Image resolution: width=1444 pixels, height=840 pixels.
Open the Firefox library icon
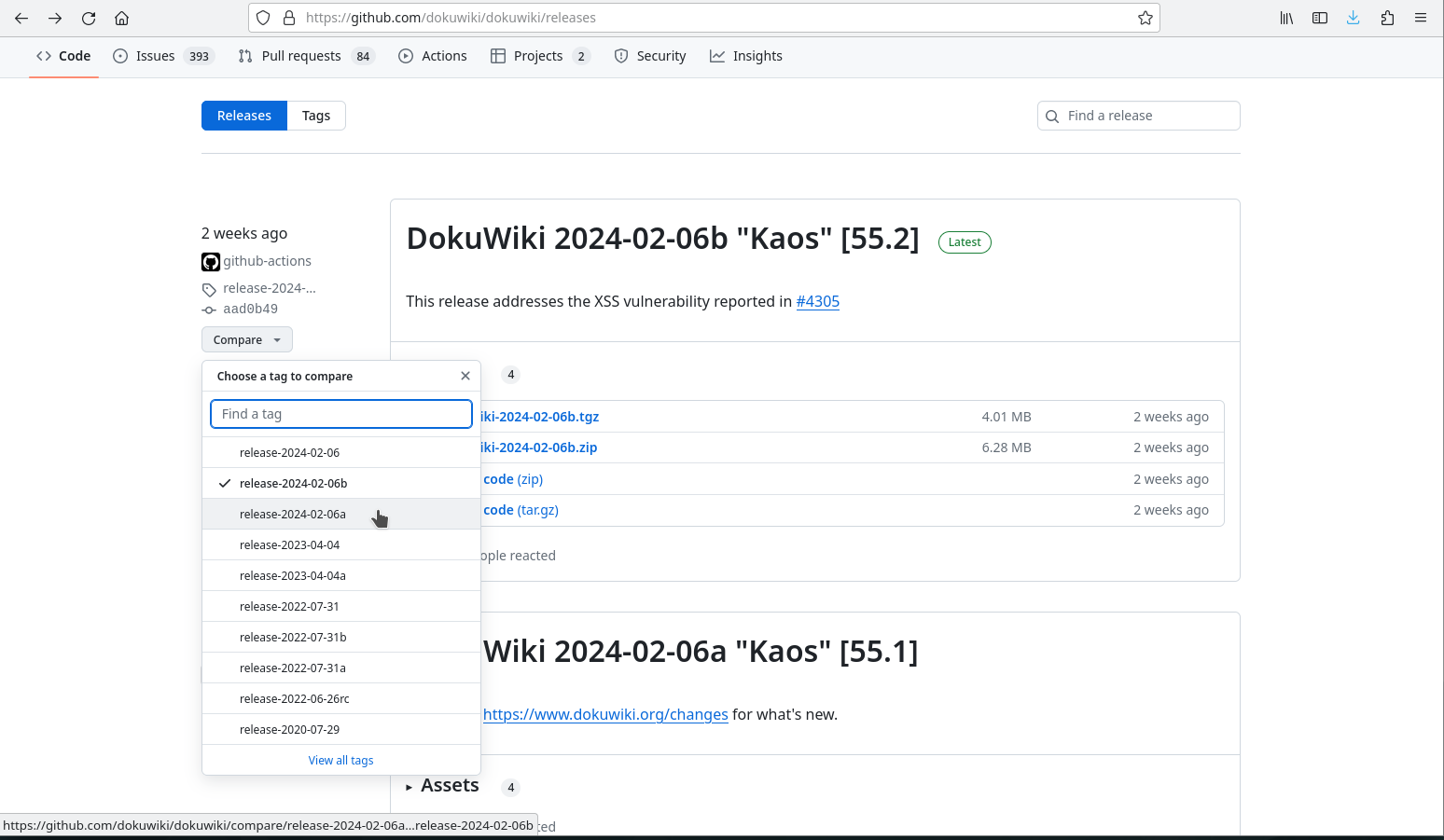(x=1286, y=18)
